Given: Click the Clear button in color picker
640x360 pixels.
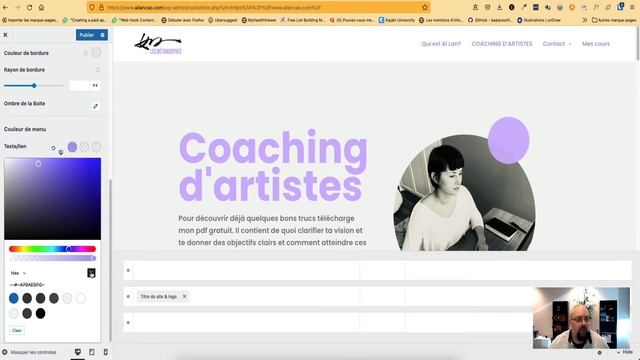Looking at the screenshot, I should [x=17, y=330].
